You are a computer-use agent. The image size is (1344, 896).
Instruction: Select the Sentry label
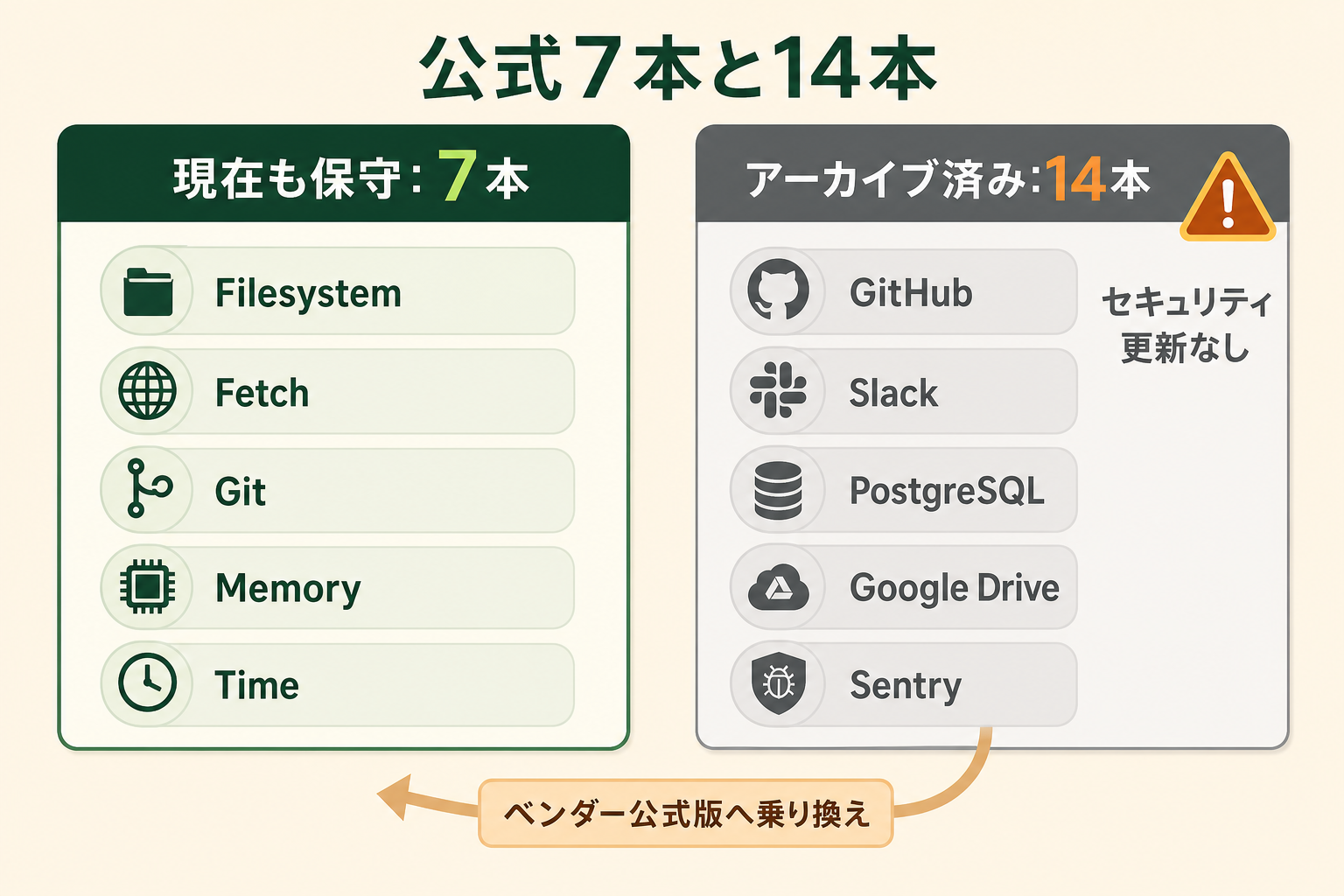[906, 686]
